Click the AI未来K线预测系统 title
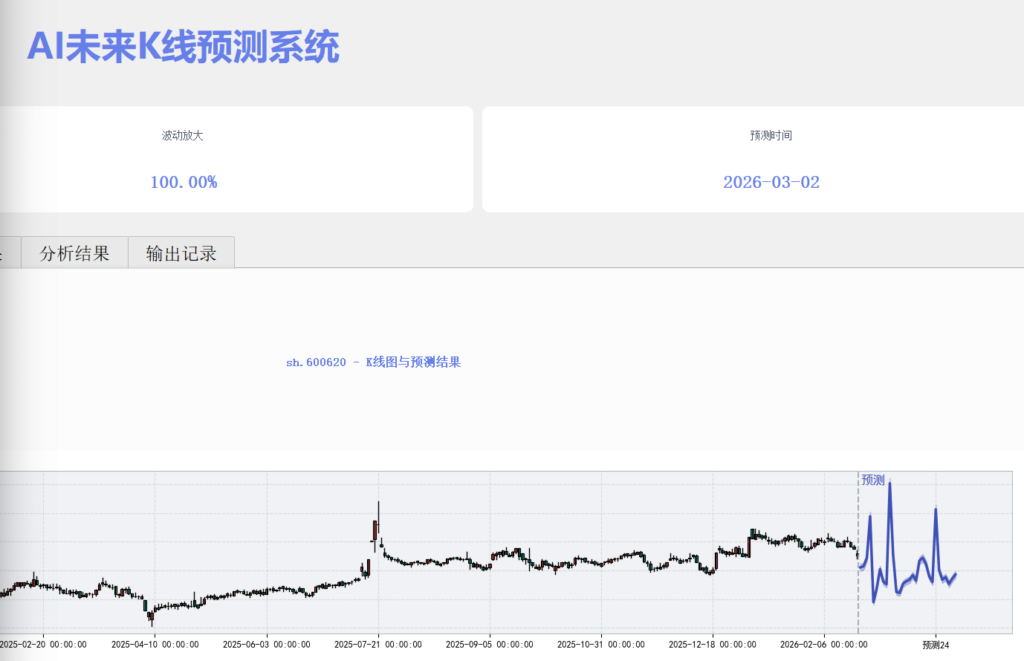 (183, 47)
